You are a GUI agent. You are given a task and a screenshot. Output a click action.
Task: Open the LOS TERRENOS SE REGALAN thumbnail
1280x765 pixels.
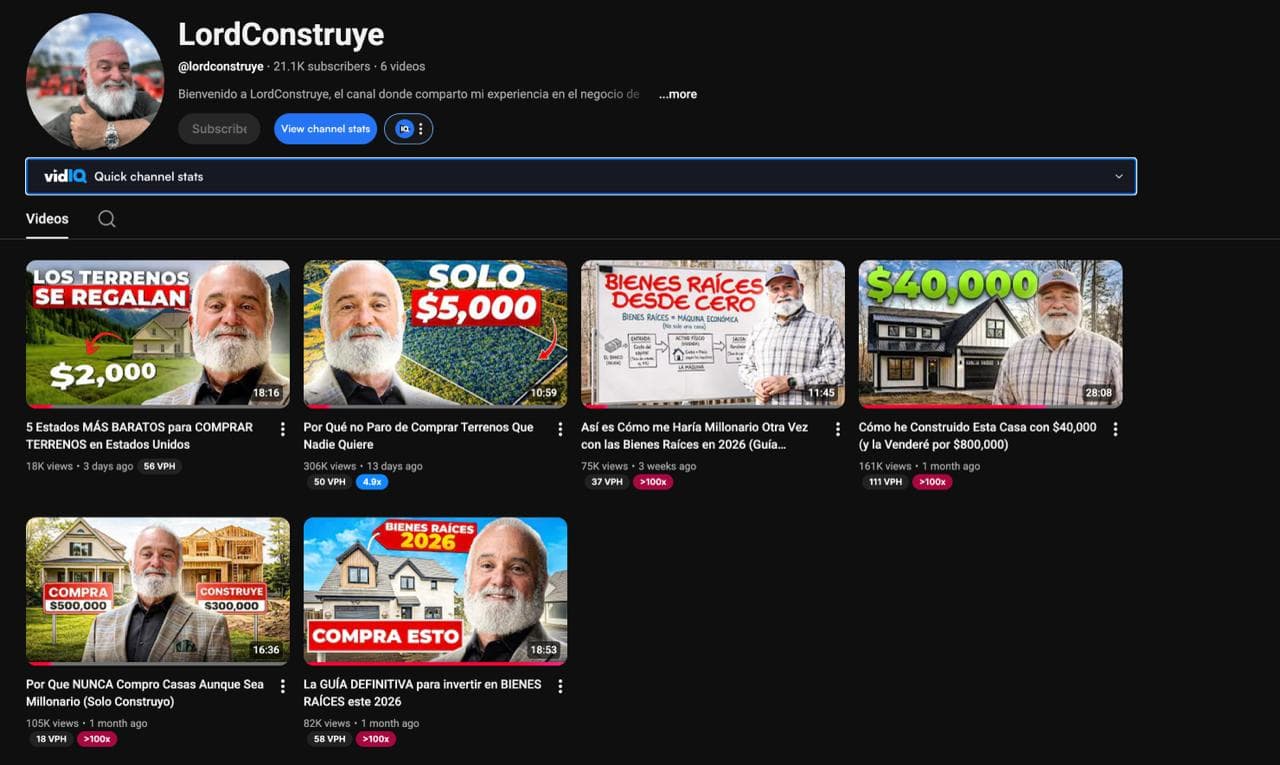point(158,334)
